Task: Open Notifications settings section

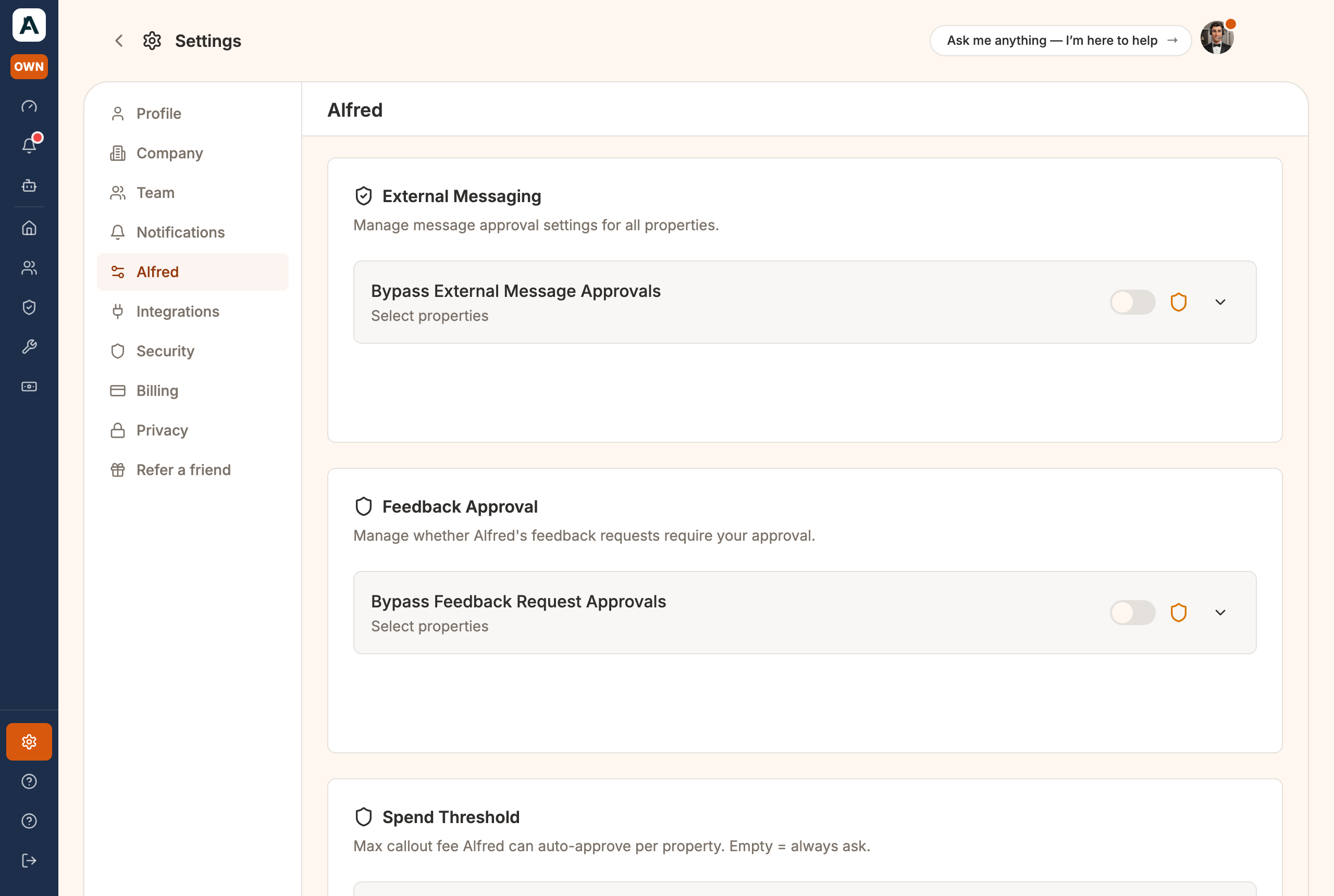Action: pos(193,232)
